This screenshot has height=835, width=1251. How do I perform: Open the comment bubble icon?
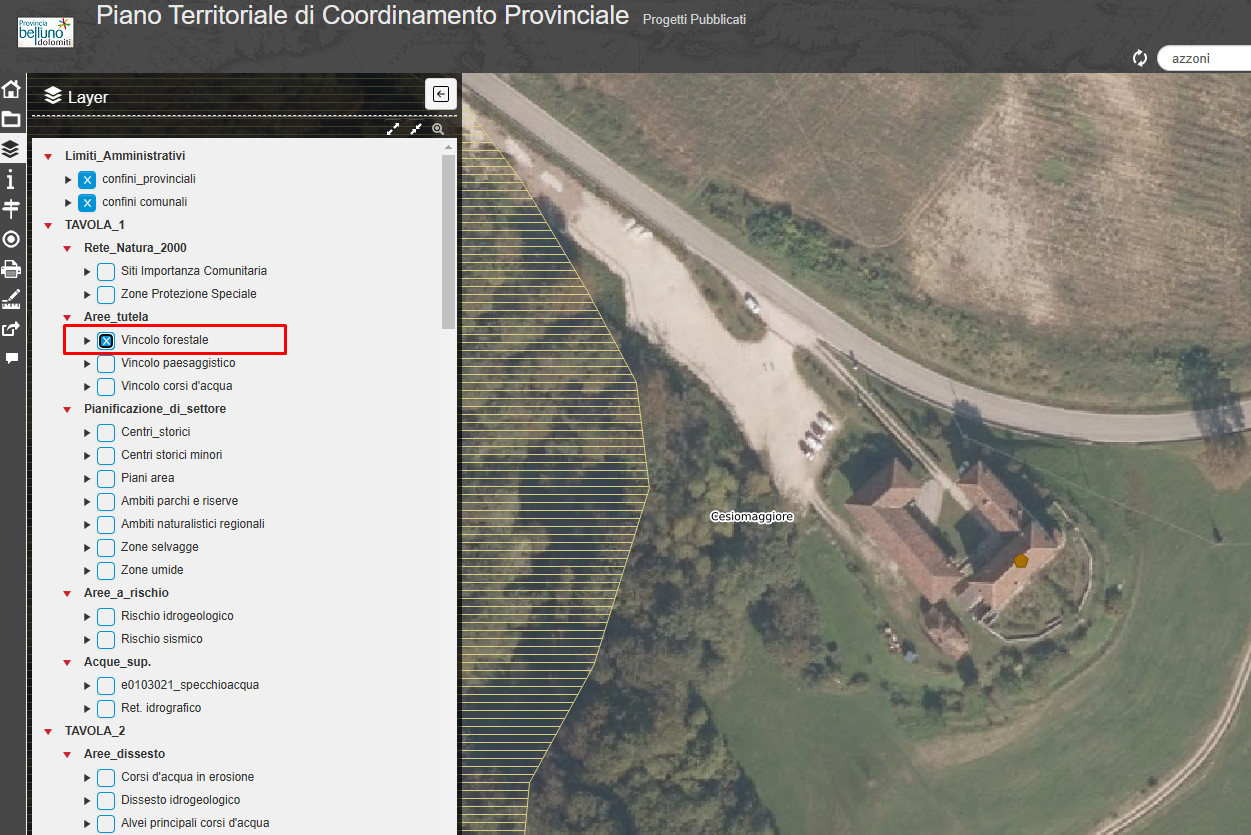click(x=11, y=358)
